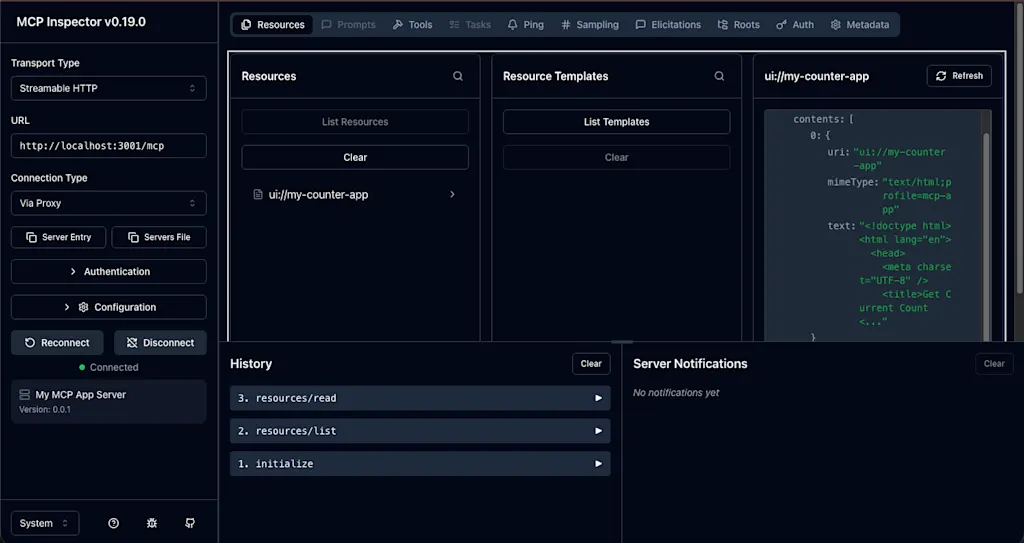Click the Connected status text

tap(114, 367)
